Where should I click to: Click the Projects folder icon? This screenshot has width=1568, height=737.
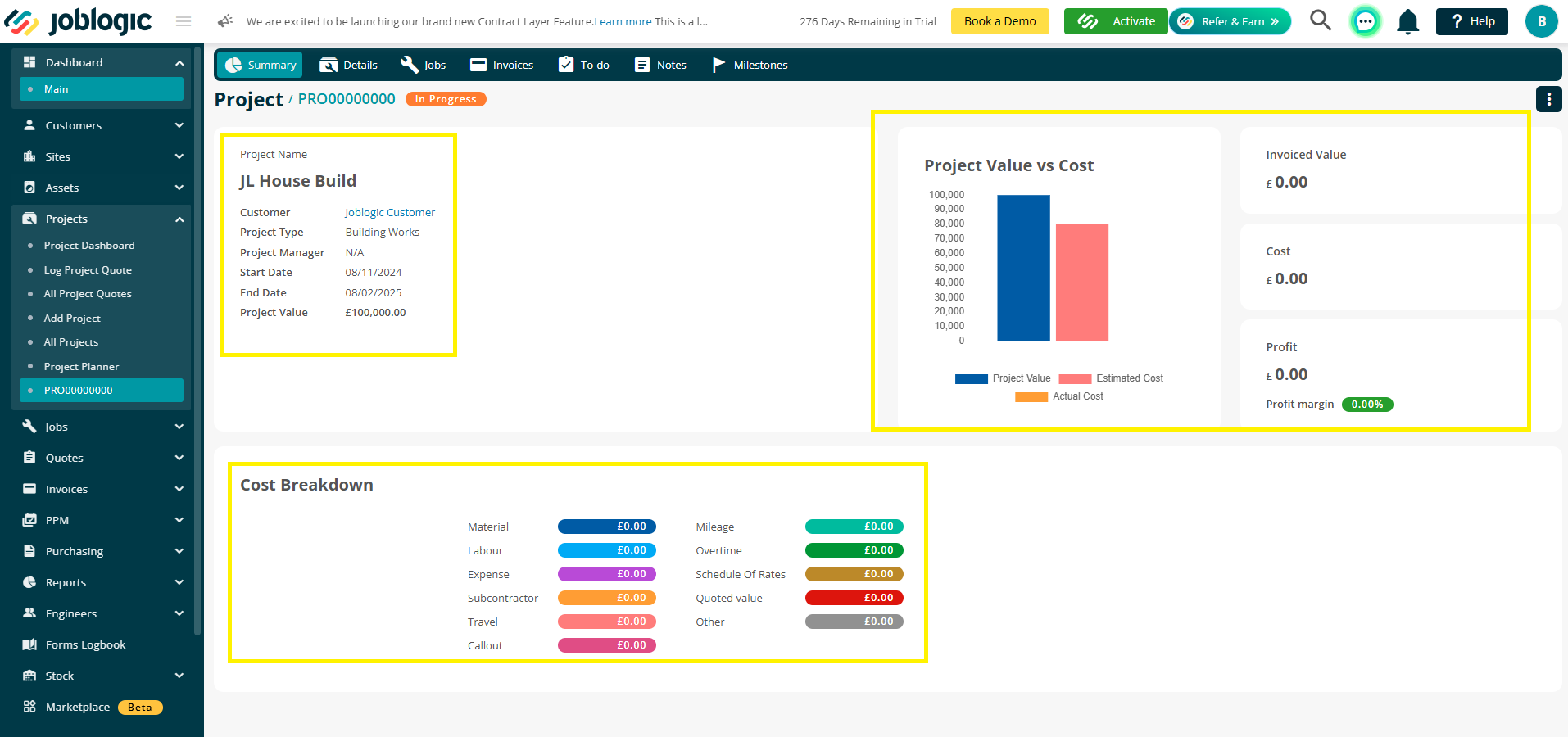[x=29, y=219]
